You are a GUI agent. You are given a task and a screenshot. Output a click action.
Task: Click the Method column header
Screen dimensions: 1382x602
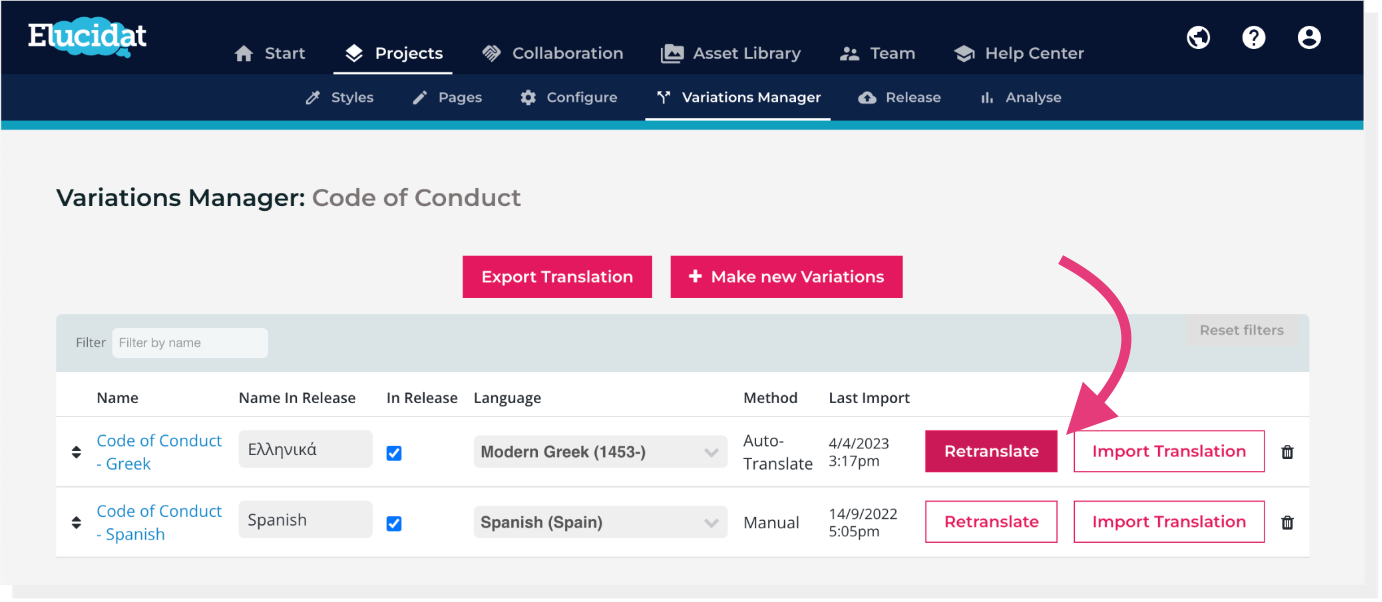click(x=770, y=398)
